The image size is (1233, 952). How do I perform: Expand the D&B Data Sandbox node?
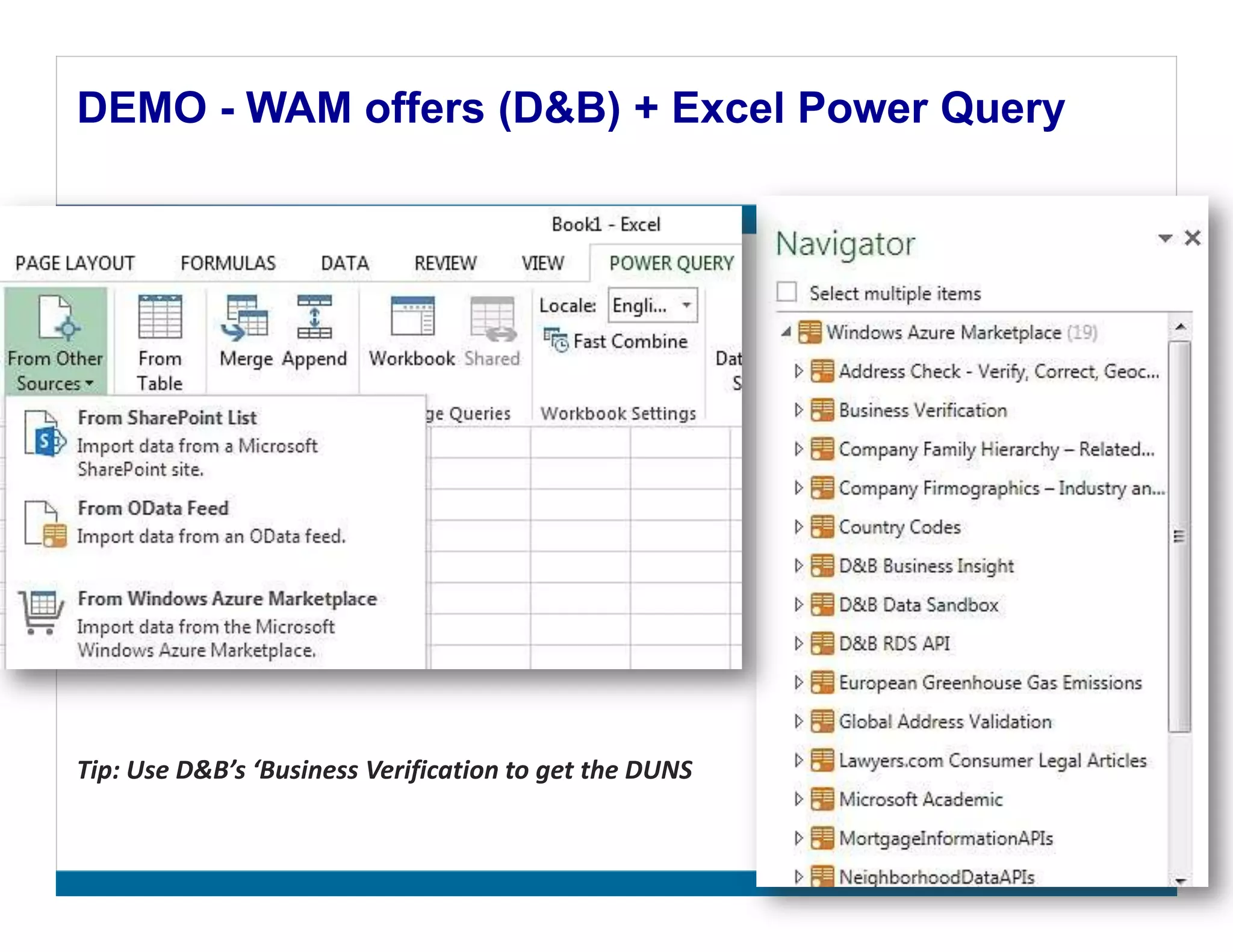(798, 604)
